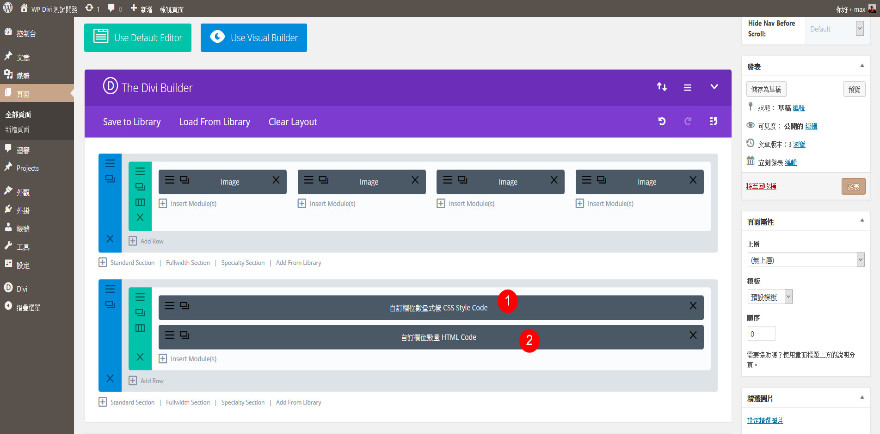Image resolution: width=880 pixels, height=434 pixels.
Task: Click the Order (順序) number field
Action: [x=762, y=334]
